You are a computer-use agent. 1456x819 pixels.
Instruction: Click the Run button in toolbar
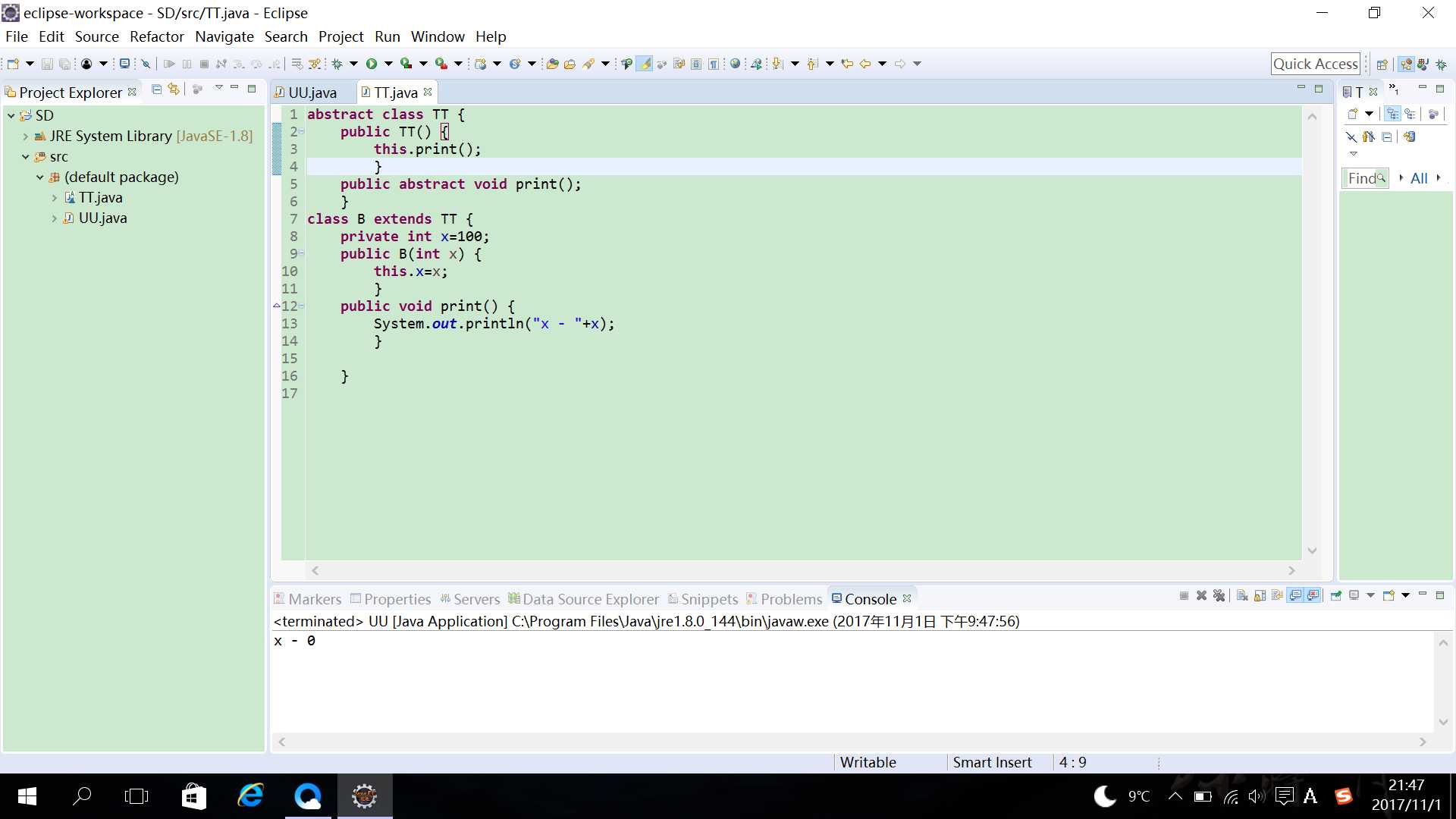(370, 63)
